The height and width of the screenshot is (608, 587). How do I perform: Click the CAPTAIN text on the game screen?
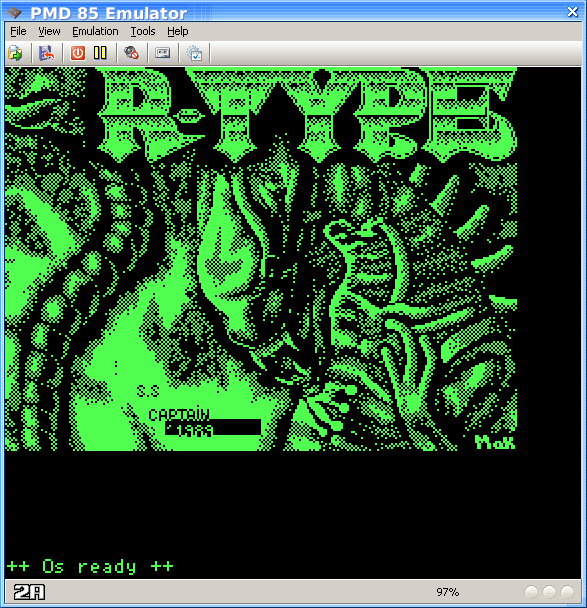click(179, 415)
